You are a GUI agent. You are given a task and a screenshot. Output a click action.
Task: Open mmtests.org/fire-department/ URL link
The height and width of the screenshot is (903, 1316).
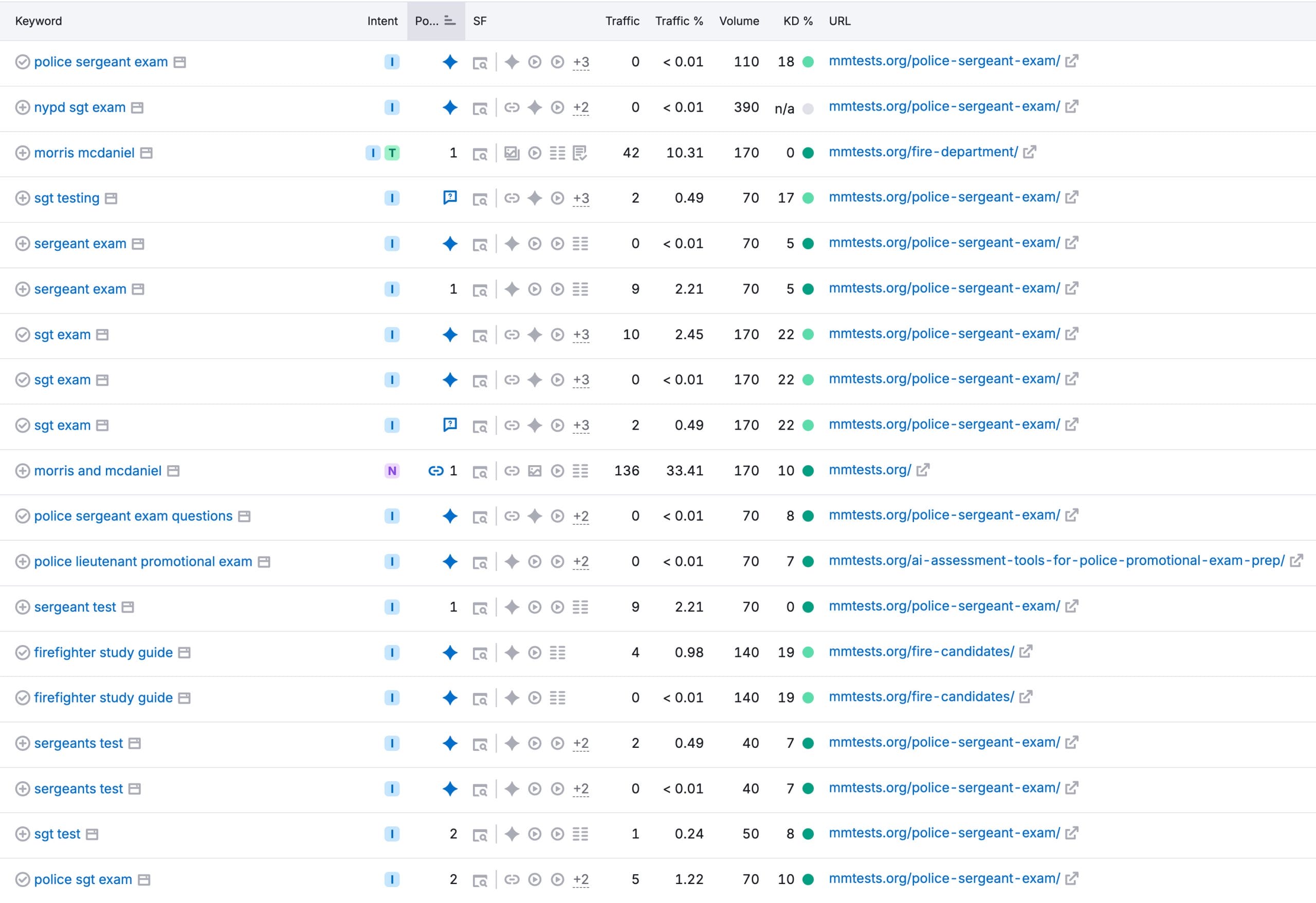click(923, 152)
